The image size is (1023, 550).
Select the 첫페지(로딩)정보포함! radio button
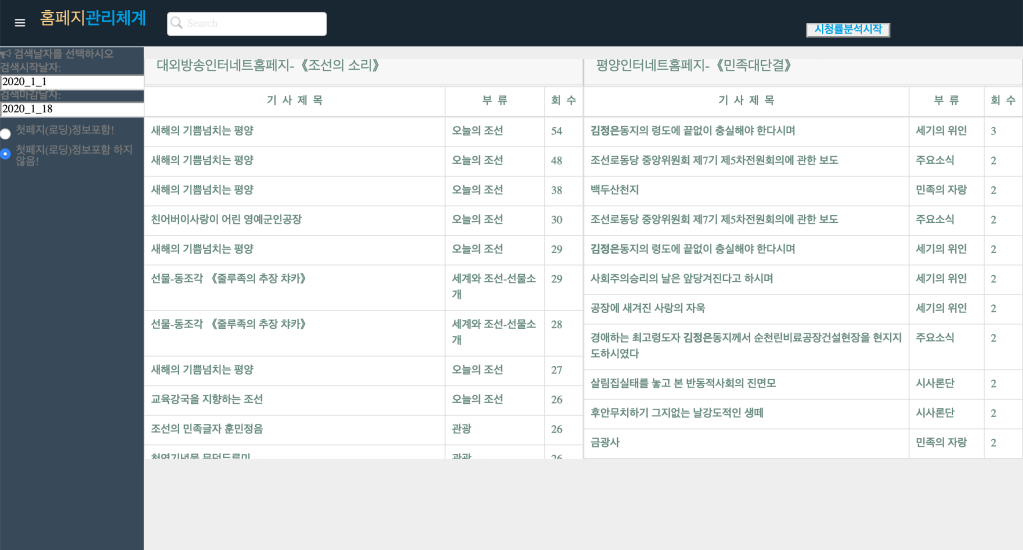click(5, 133)
